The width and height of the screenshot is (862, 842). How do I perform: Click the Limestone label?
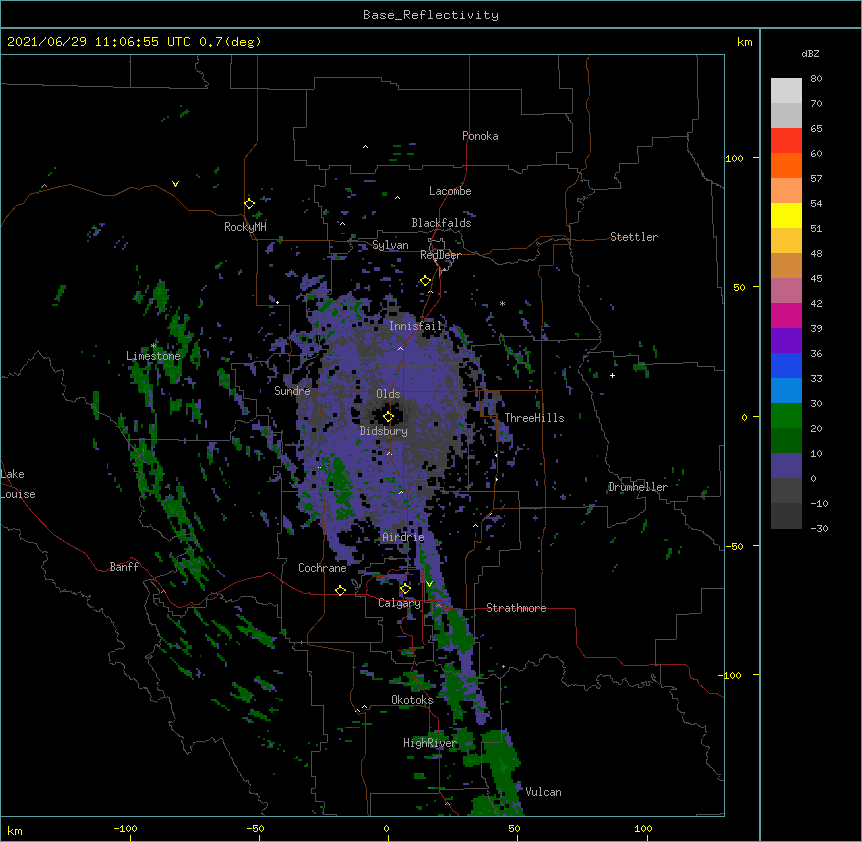(153, 356)
